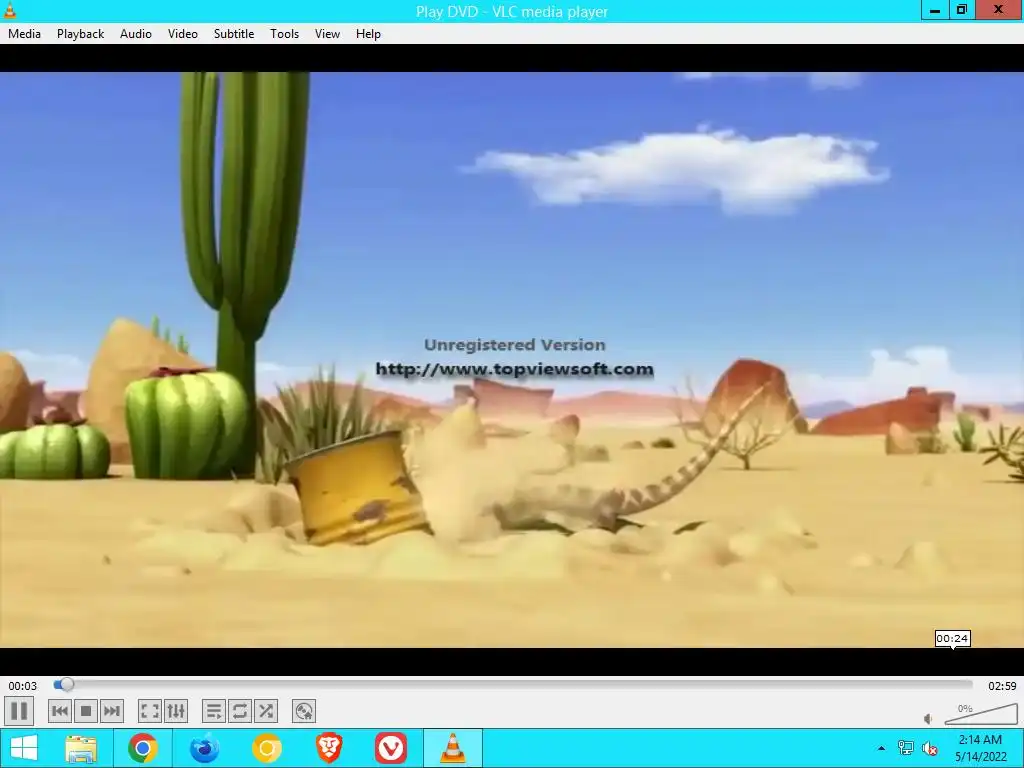Click the elapsed time 00:03 label
This screenshot has width=1024, height=768.
click(22, 686)
